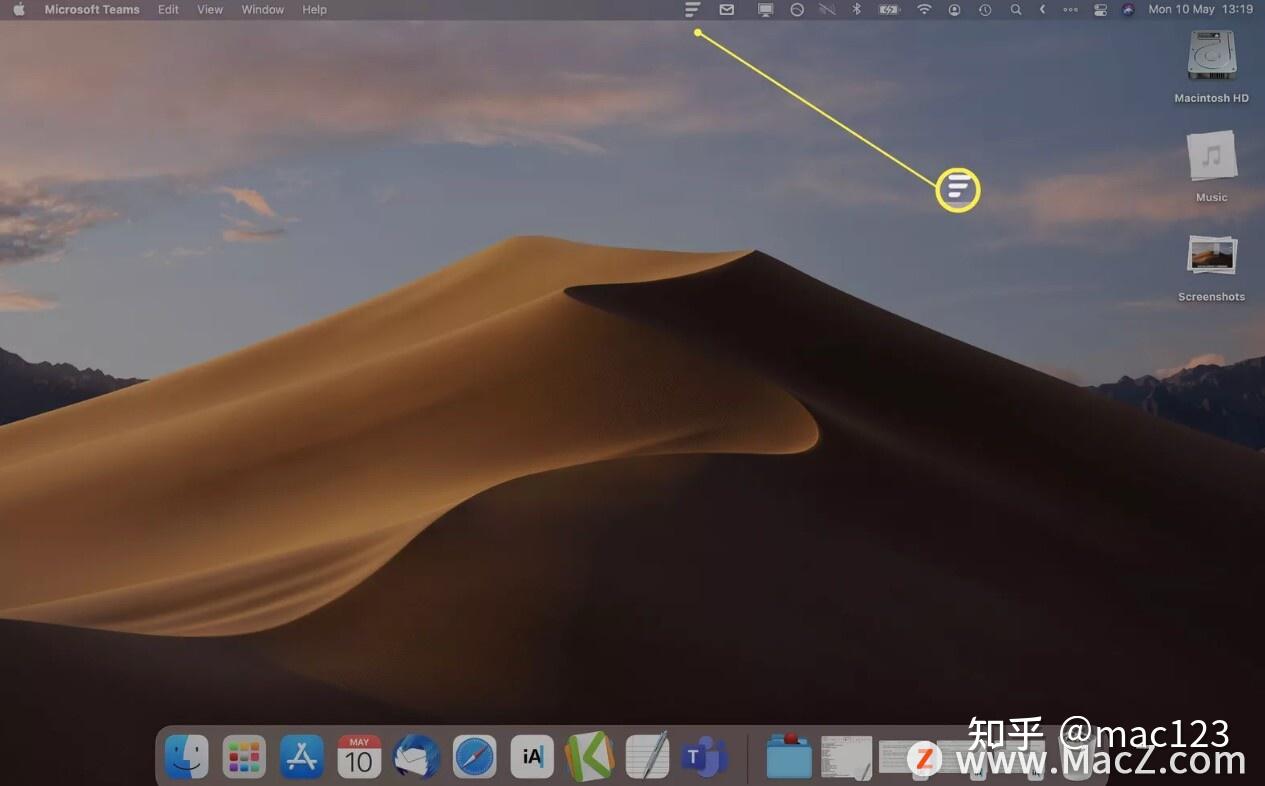Image resolution: width=1265 pixels, height=786 pixels.
Task: Open the Calendar app showing May 10
Action: point(359,757)
